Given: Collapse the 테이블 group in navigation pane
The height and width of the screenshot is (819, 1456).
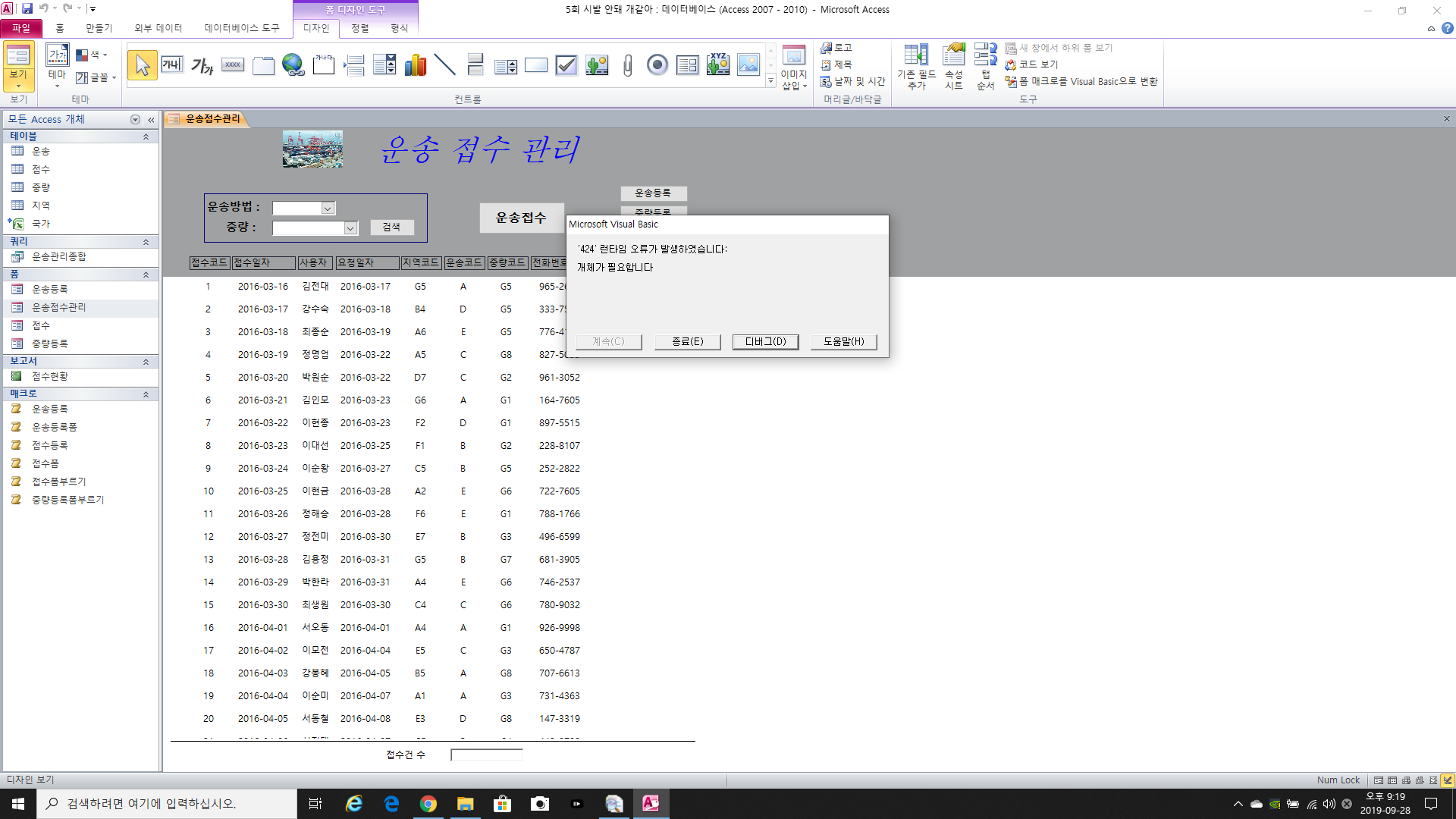Looking at the screenshot, I should point(146,136).
